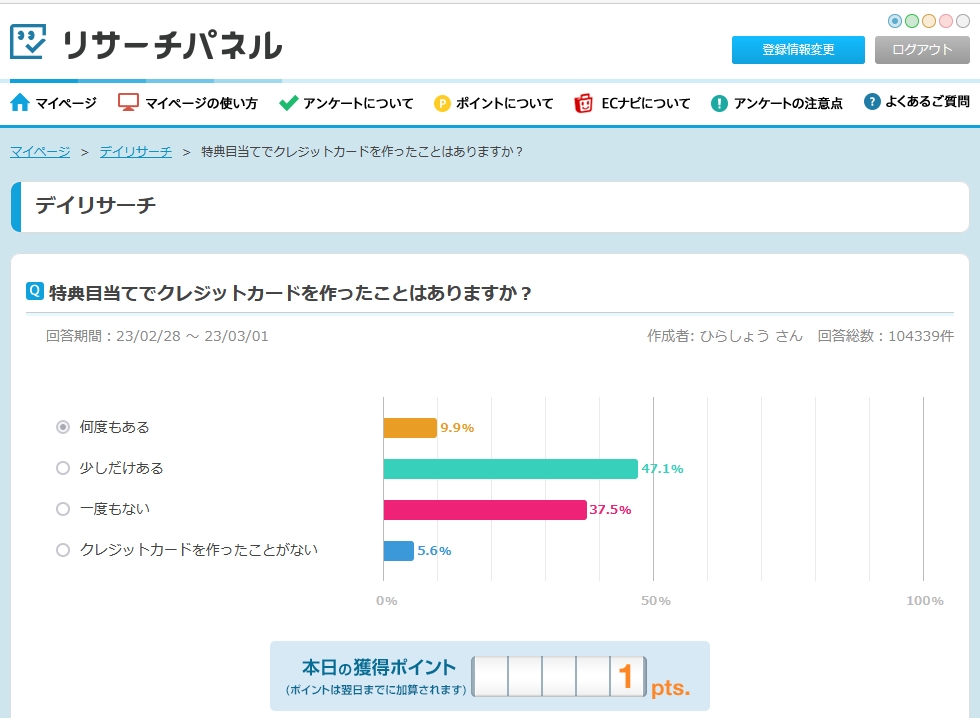
Task: Pick the blue theme color circle
Action: coord(895,21)
